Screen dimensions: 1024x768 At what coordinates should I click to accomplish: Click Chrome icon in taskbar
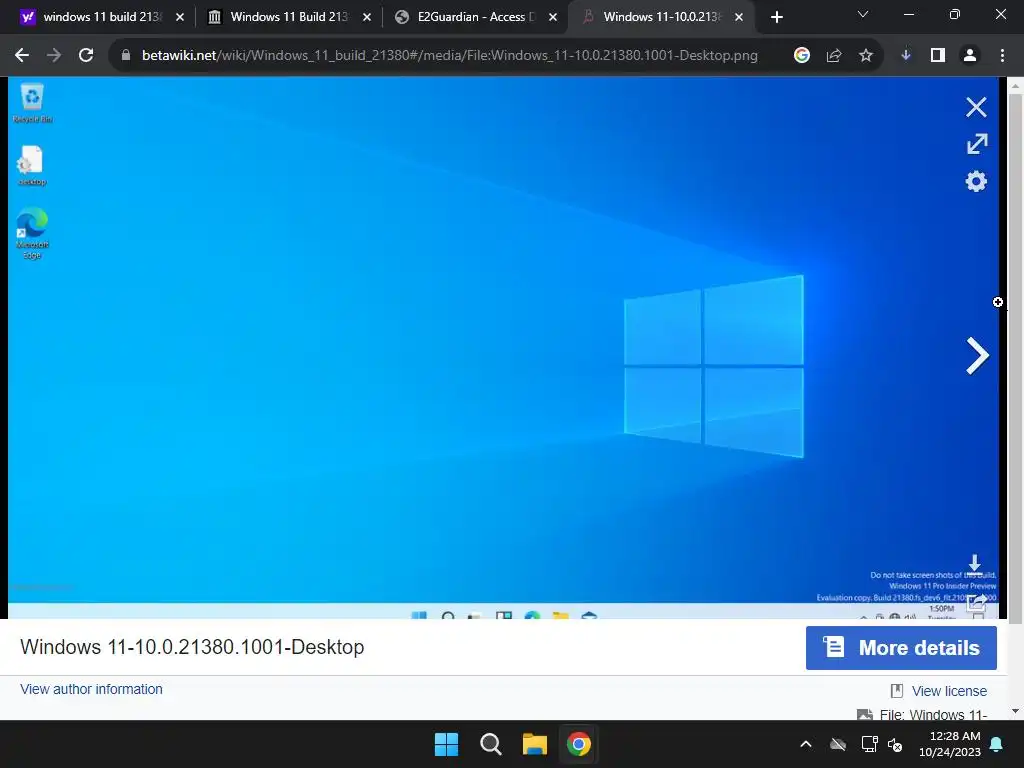579,744
